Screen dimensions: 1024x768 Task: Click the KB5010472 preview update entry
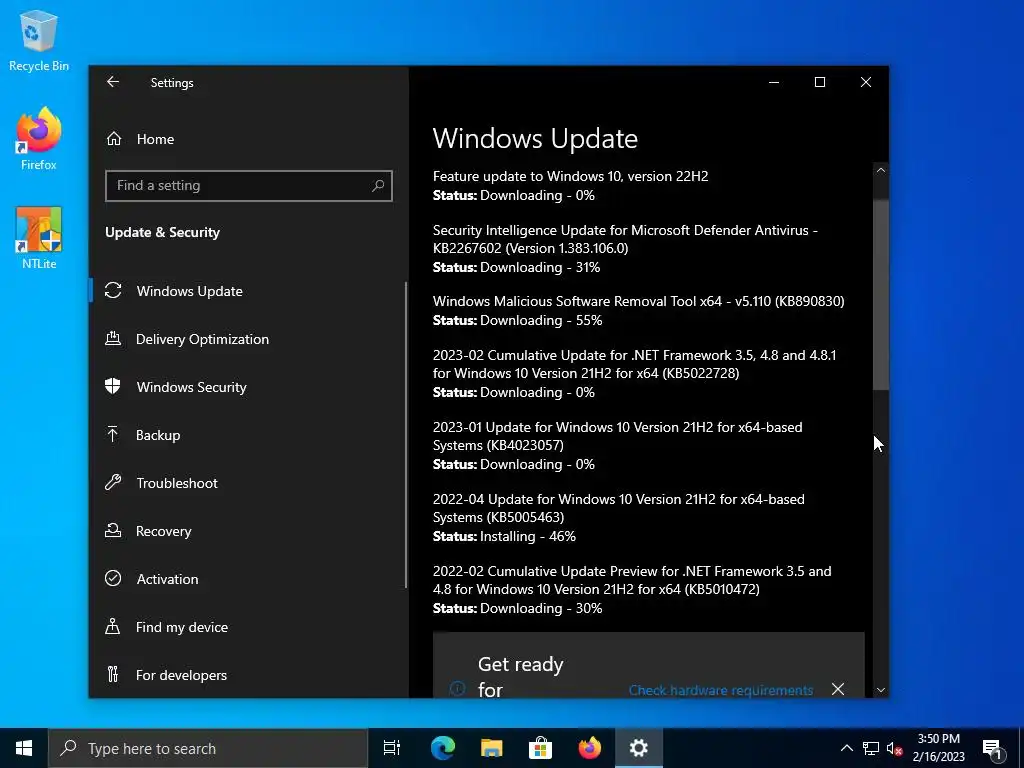(x=632, y=589)
